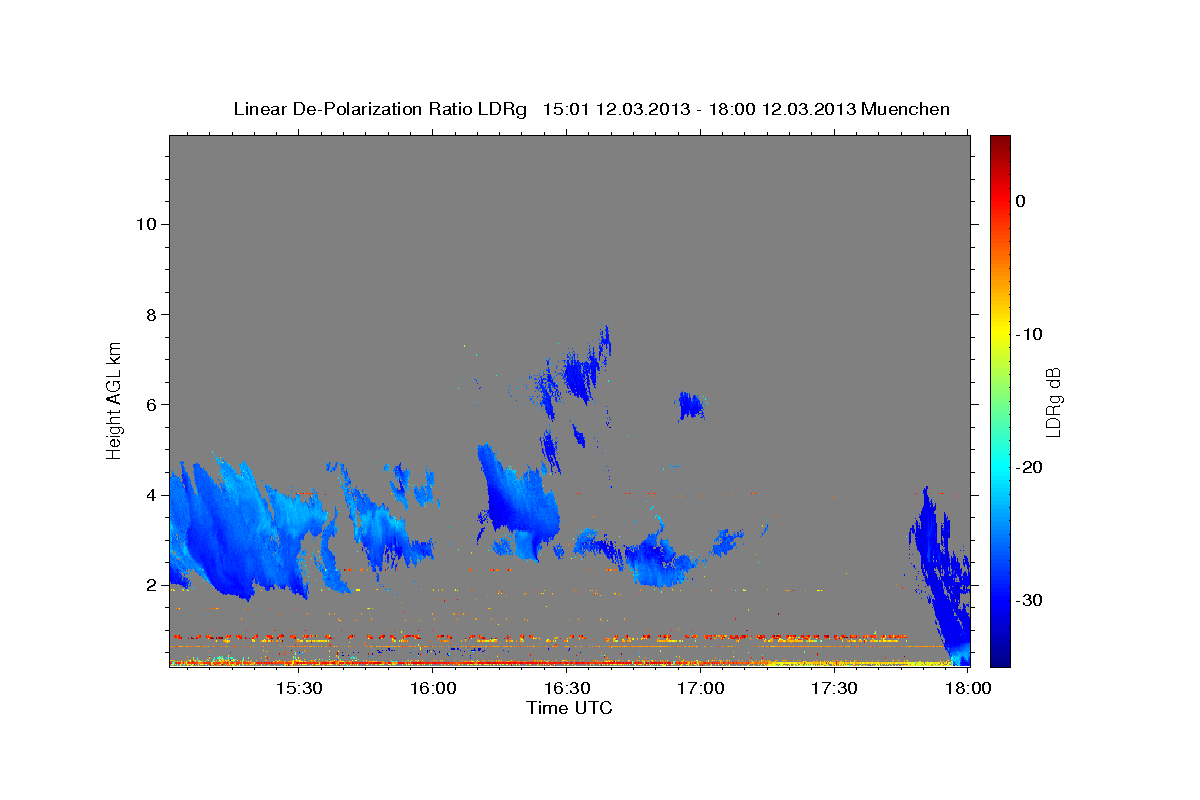The image size is (1200, 800).
Task: Click the height tick label '4'
Action: pos(153,495)
